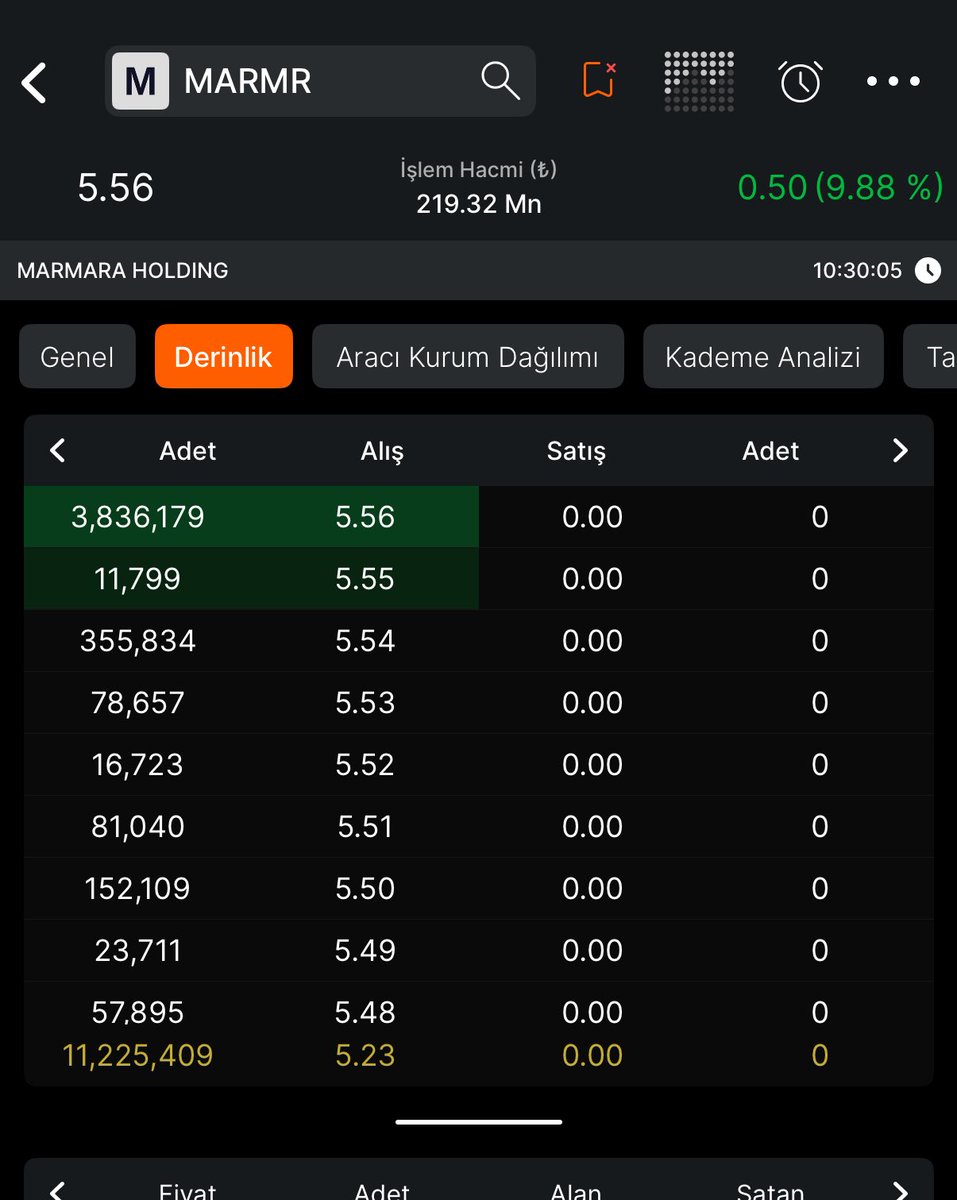Screen dimensions: 957x1200
Task: Tap the Satış column header
Action: (576, 451)
